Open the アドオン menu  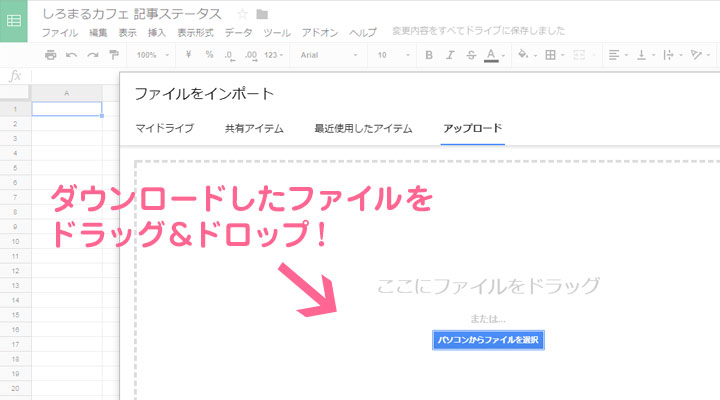(x=320, y=33)
